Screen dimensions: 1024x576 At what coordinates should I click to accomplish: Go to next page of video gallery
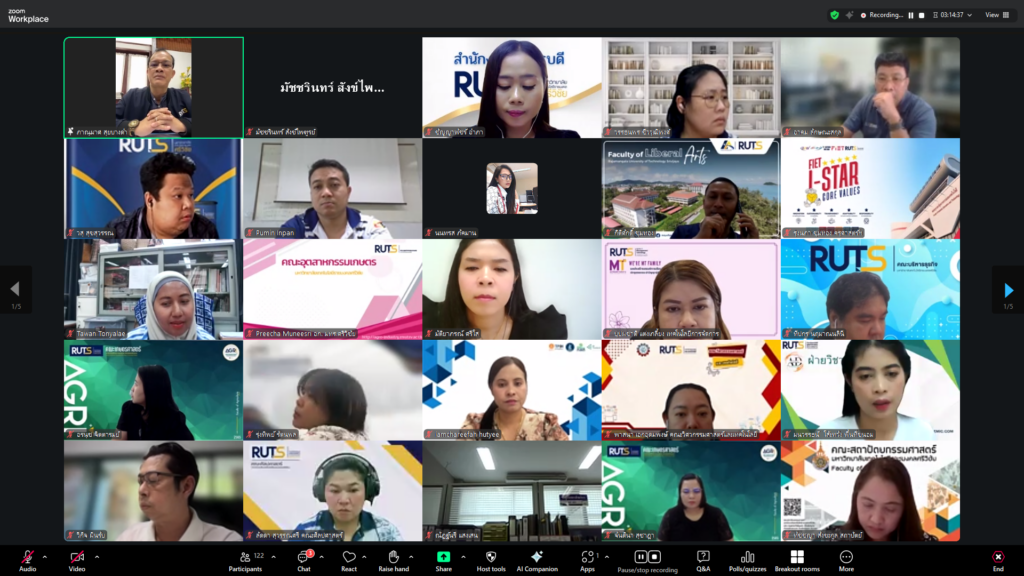[1008, 290]
